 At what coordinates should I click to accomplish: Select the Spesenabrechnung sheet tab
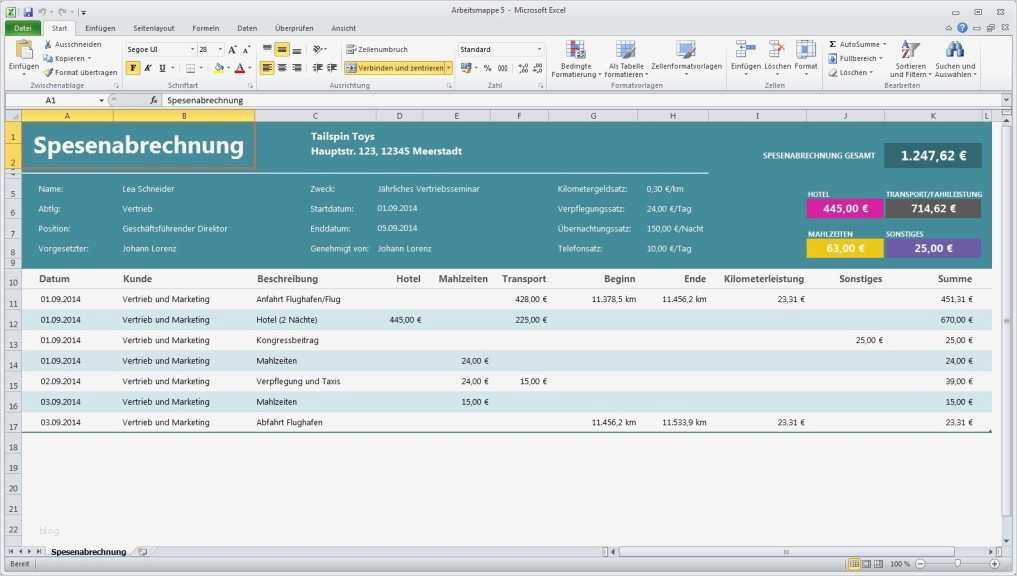coord(88,552)
